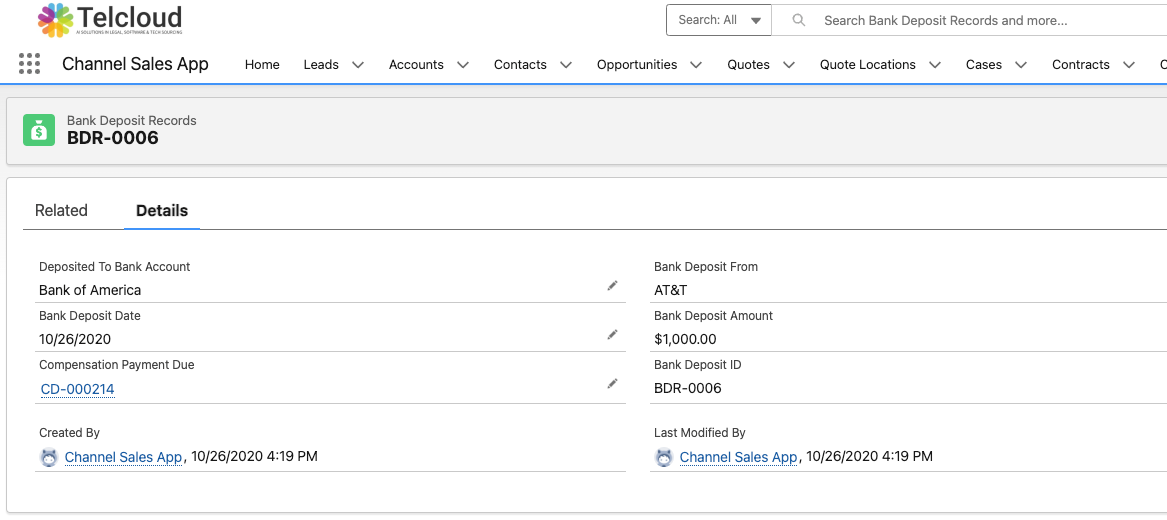Open the Search: All scope dropdown
This screenshot has height=520, width=1167.
(x=719, y=20)
